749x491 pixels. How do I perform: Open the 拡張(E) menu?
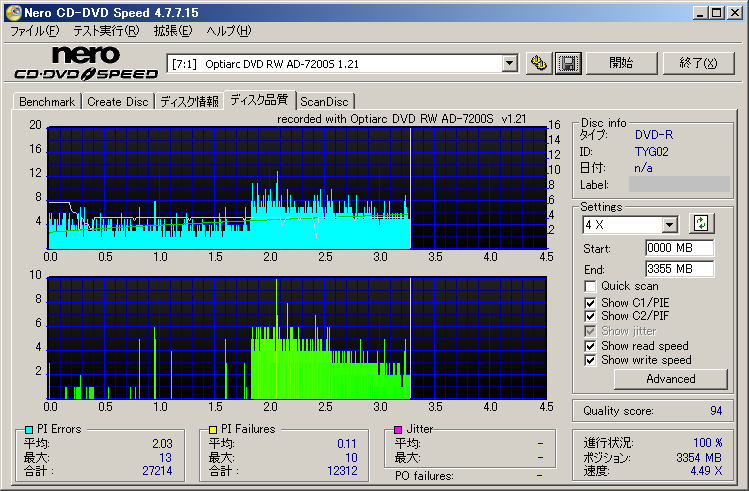[172, 31]
